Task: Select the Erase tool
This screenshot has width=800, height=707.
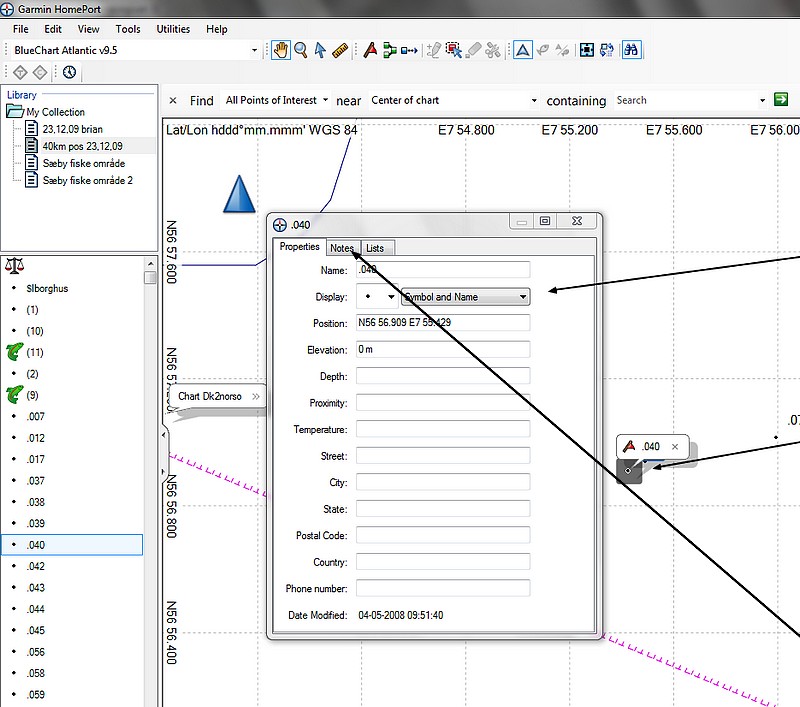Action: pyautogui.click(x=473, y=50)
